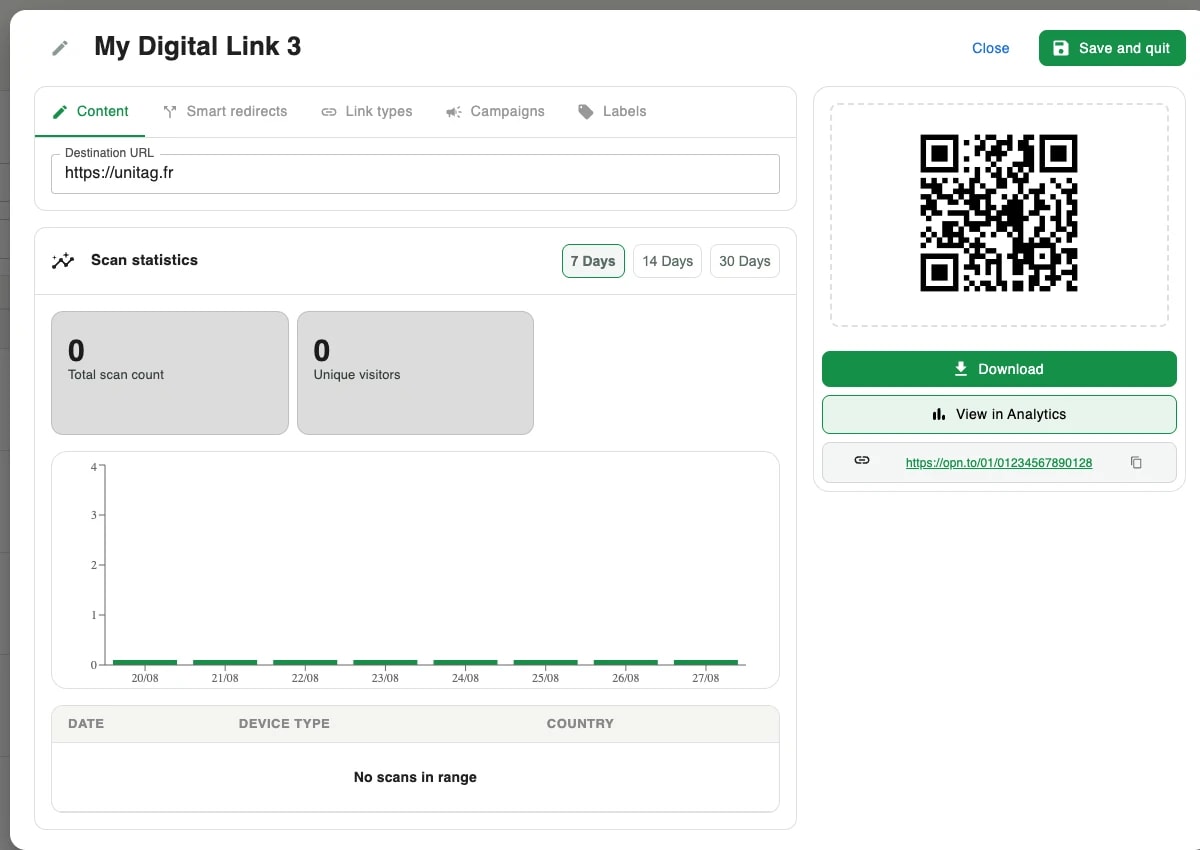
Task: Click the copy icon next to the opn.to link
Action: (1136, 462)
